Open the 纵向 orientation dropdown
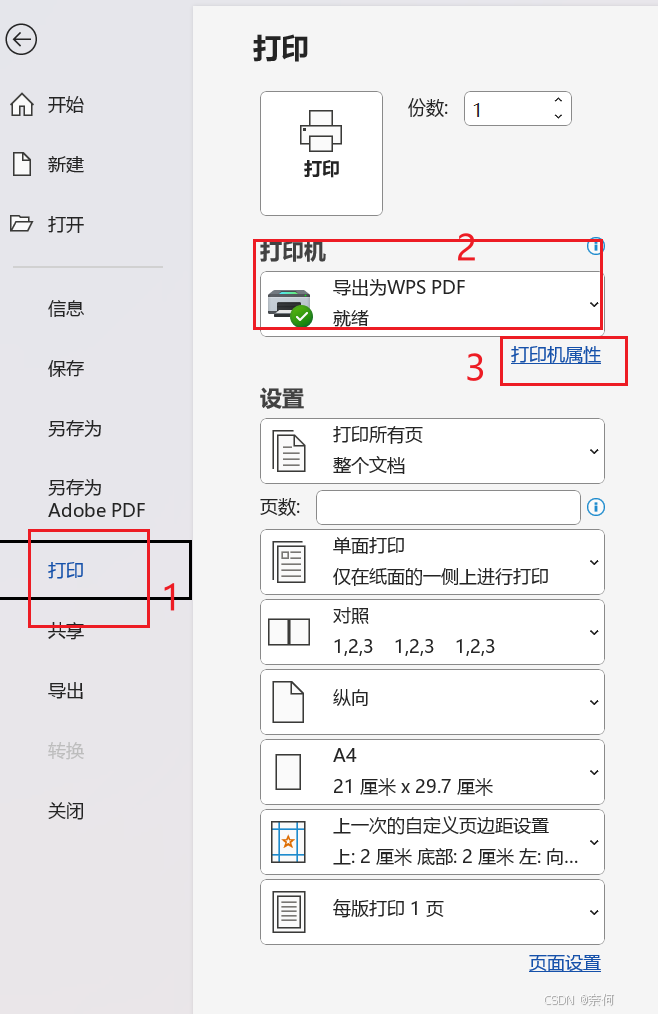This screenshot has height=1014, width=658. (x=432, y=702)
